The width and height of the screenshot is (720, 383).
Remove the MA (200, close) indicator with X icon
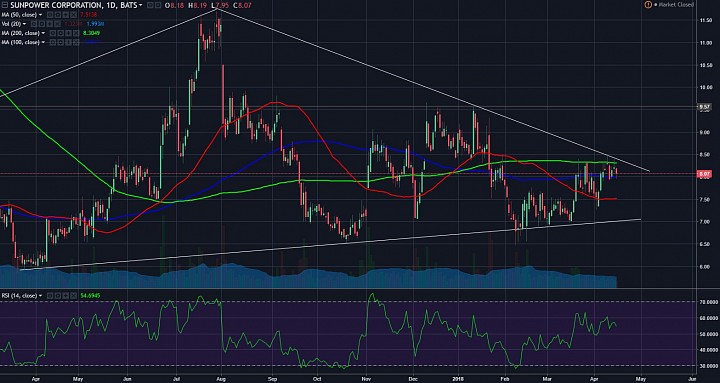tap(76, 33)
